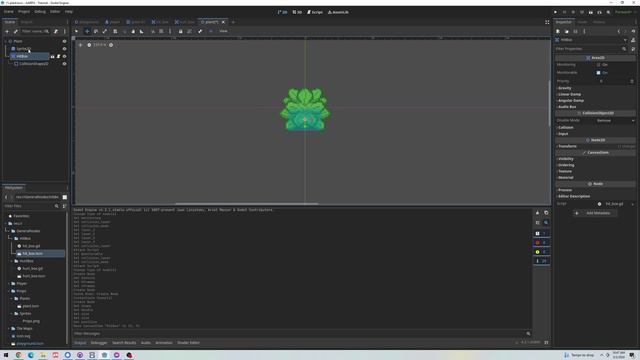Activate the Move Mode tool
Screen dimensions: 640x360
click(x=87, y=31)
